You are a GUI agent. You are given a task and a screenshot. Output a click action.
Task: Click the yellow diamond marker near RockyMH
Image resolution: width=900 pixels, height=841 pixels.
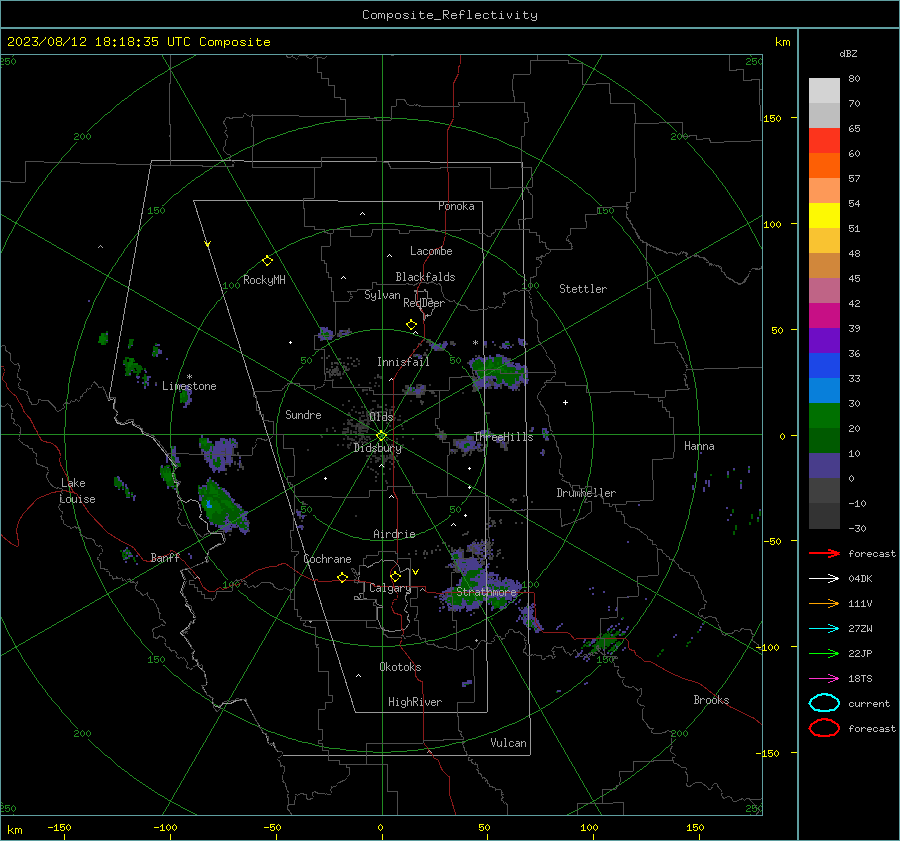pyautogui.click(x=267, y=261)
